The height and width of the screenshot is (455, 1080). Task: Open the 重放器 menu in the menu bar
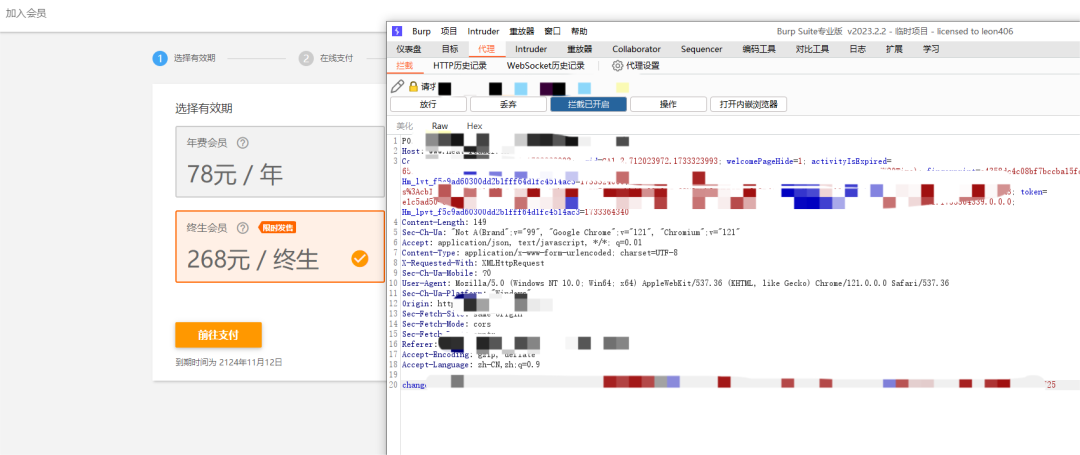coord(522,32)
